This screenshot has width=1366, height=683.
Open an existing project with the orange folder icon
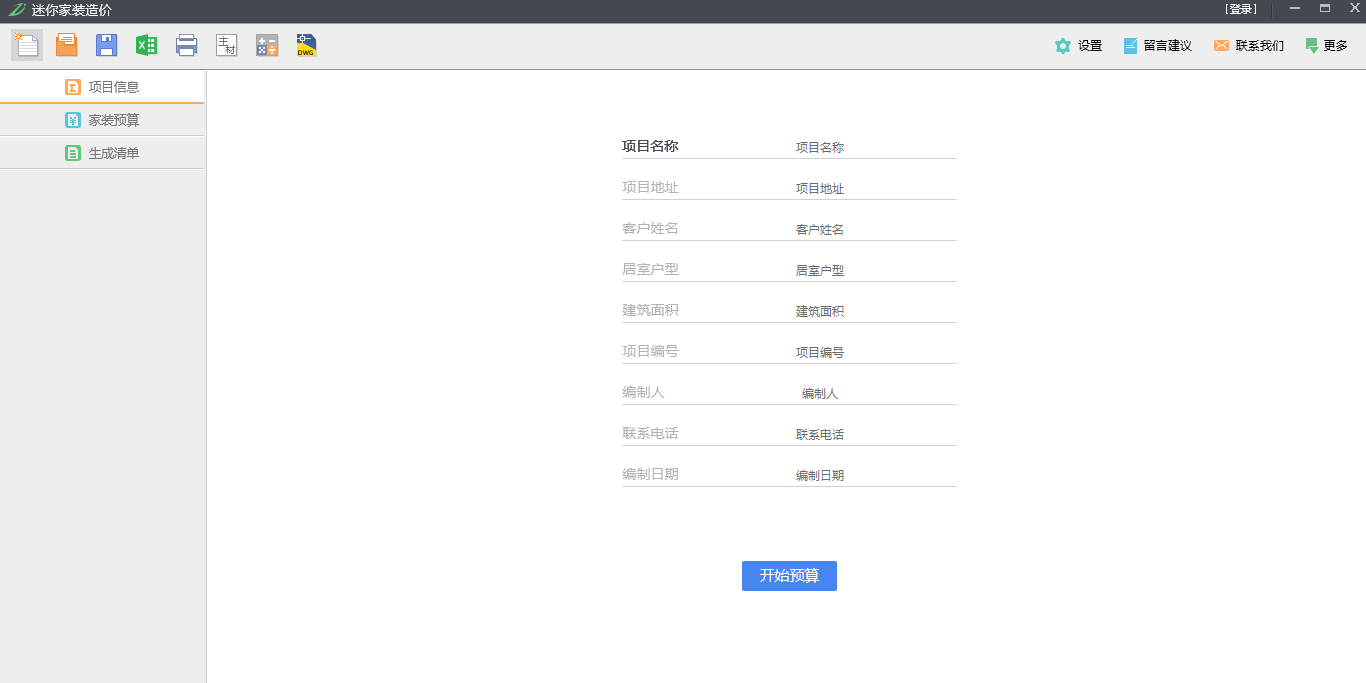coord(67,45)
